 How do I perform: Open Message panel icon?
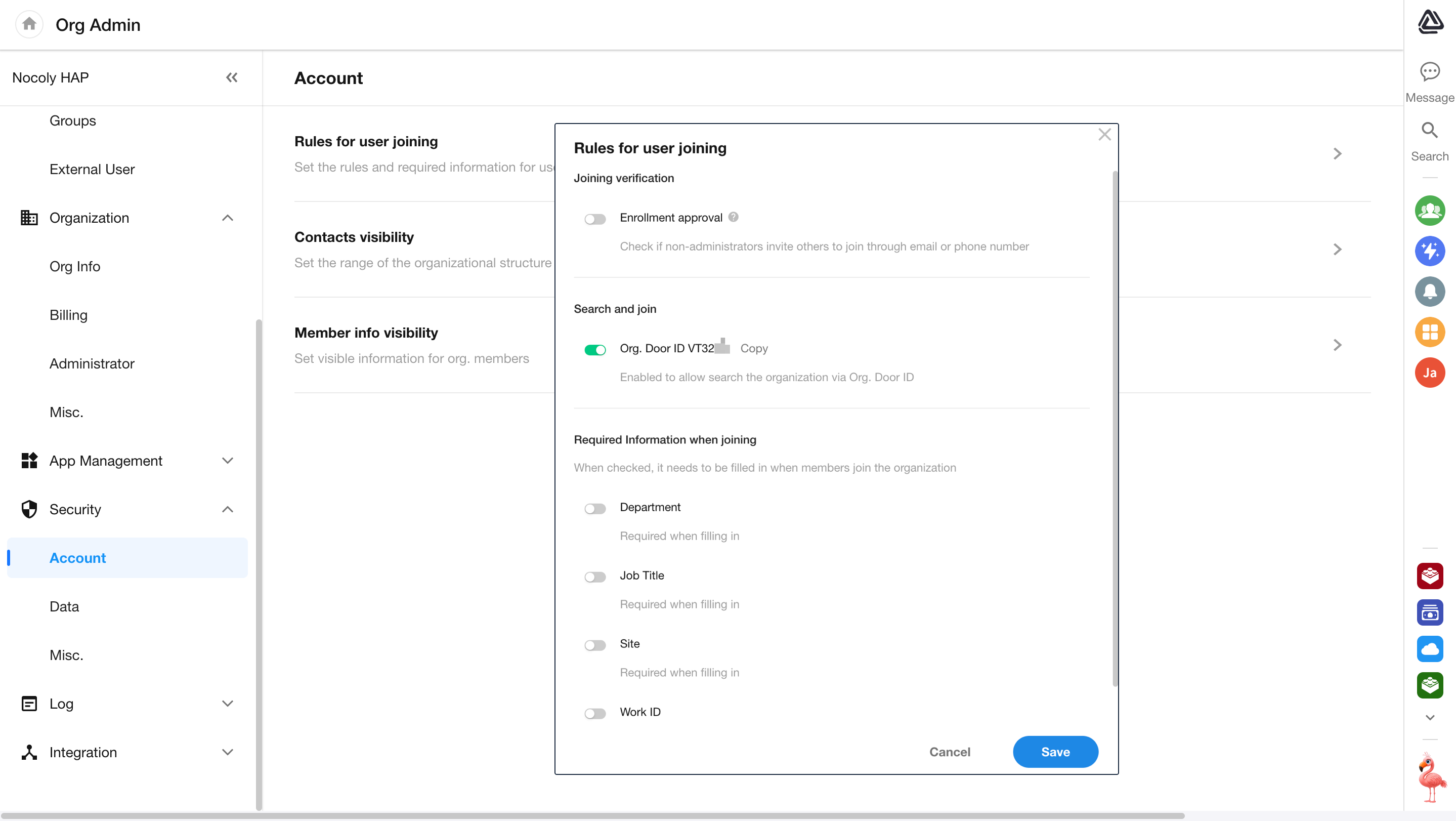pos(1429,72)
